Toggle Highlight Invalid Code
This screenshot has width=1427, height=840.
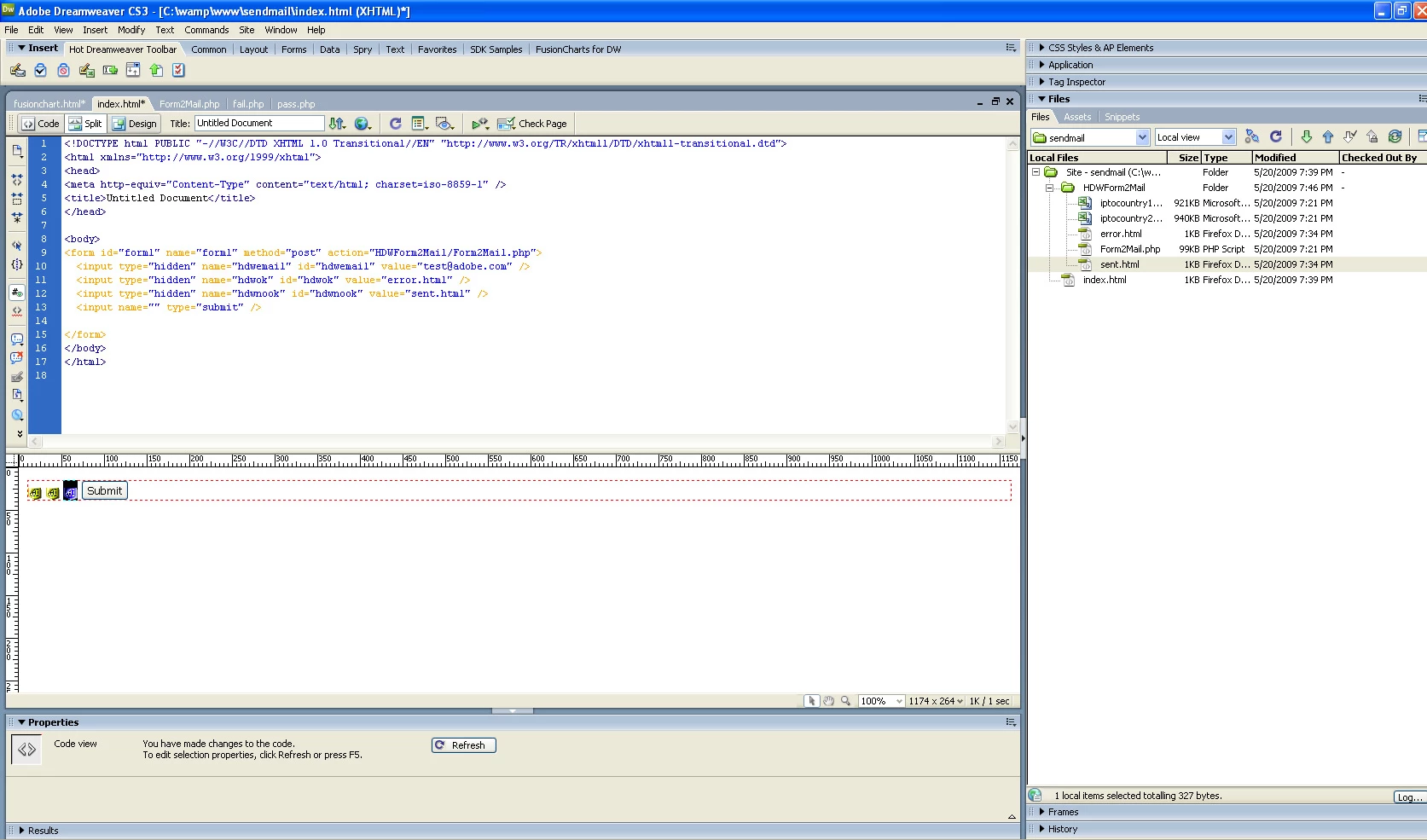click(17, 311)
